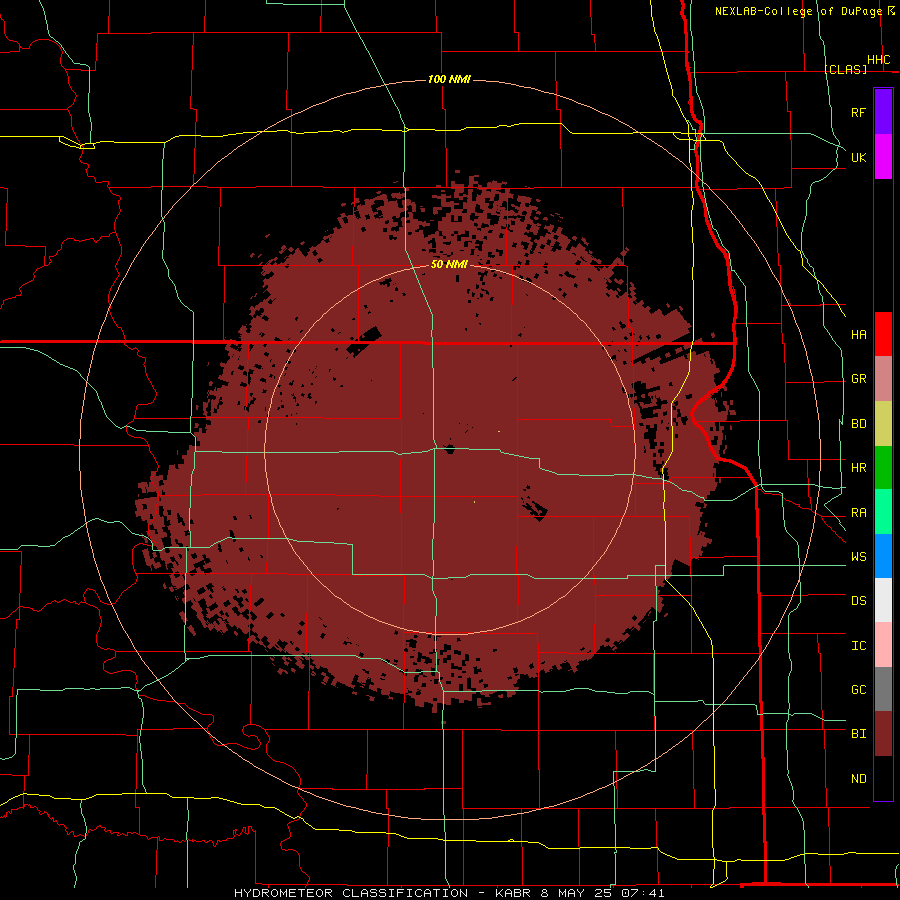This screenshot has width=900, height=900.
Task: Click the white DS legend swatch
Action: point(883,600)
